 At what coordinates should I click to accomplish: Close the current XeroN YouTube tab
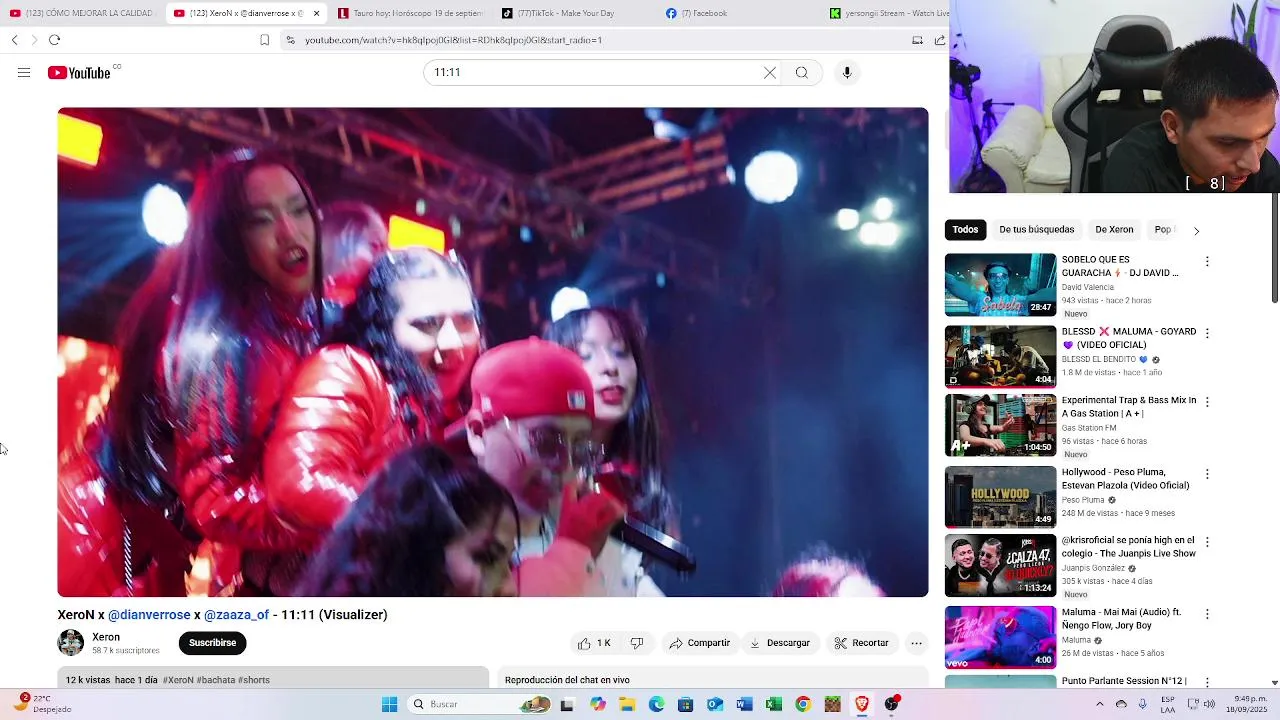click(x=316, y=13)
